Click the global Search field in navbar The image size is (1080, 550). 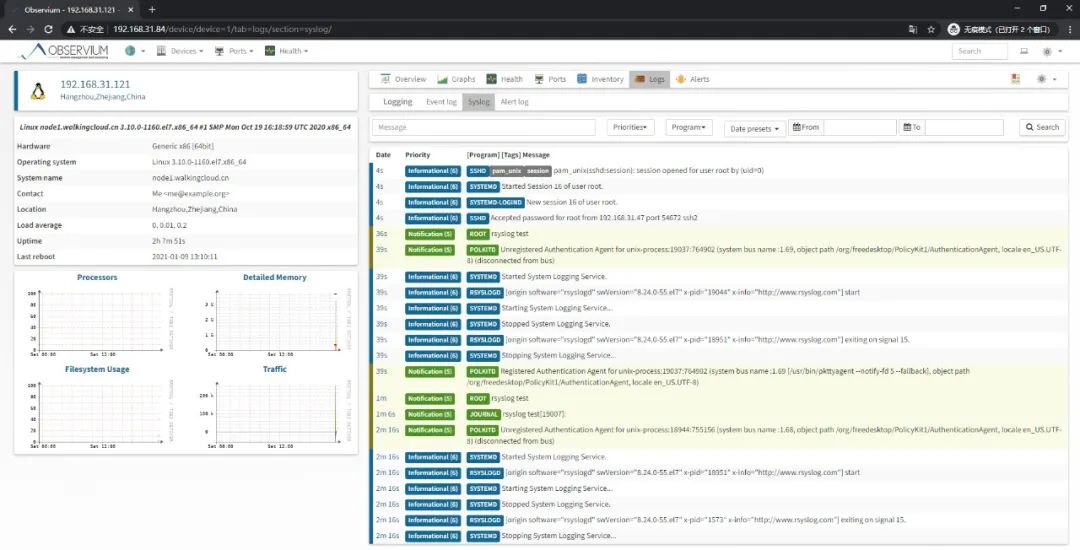980,51
